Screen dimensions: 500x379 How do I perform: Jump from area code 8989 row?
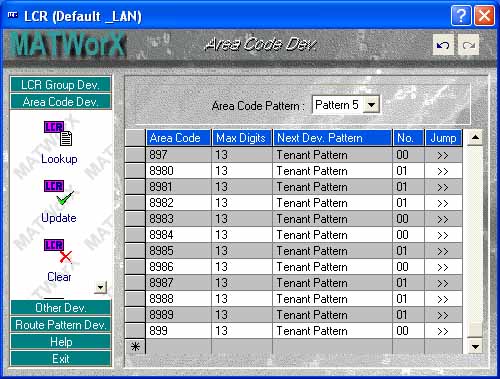[443, 315]
